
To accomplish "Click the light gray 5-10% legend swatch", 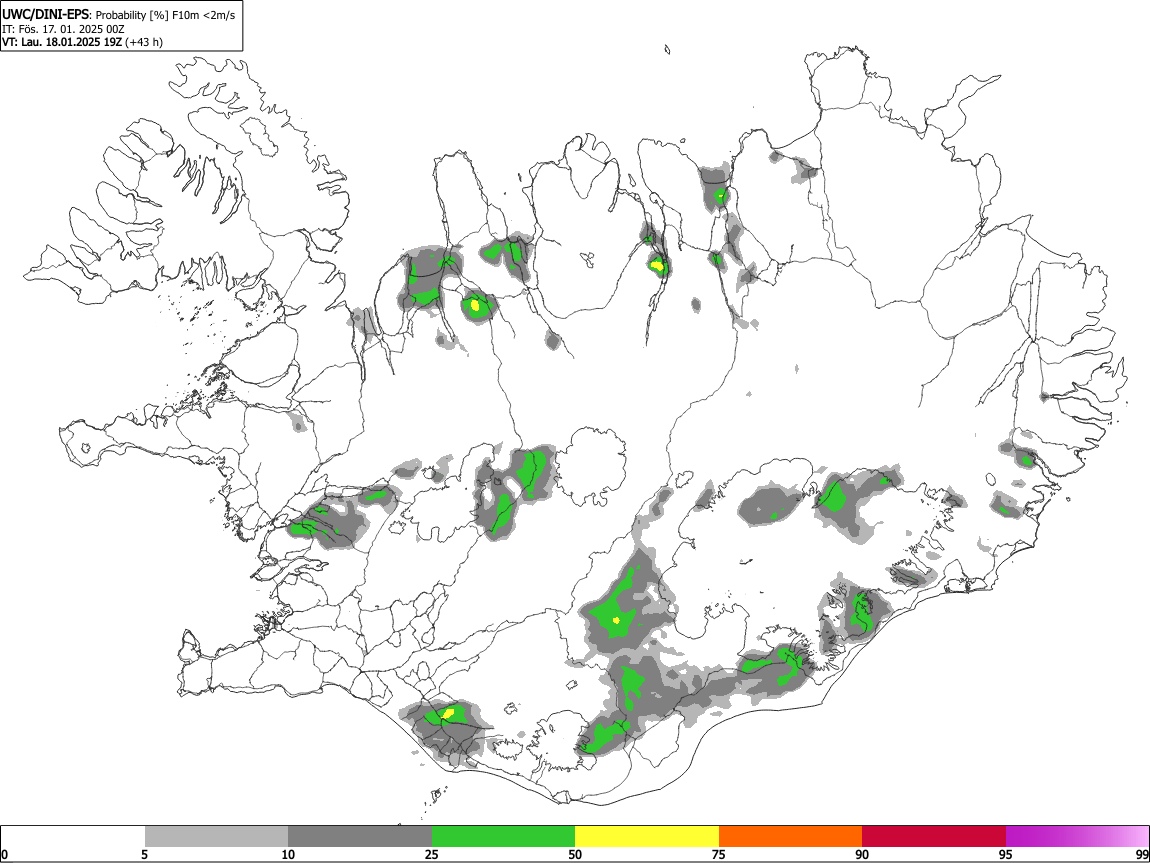I will pyautogui.click(x=216, y=837).
